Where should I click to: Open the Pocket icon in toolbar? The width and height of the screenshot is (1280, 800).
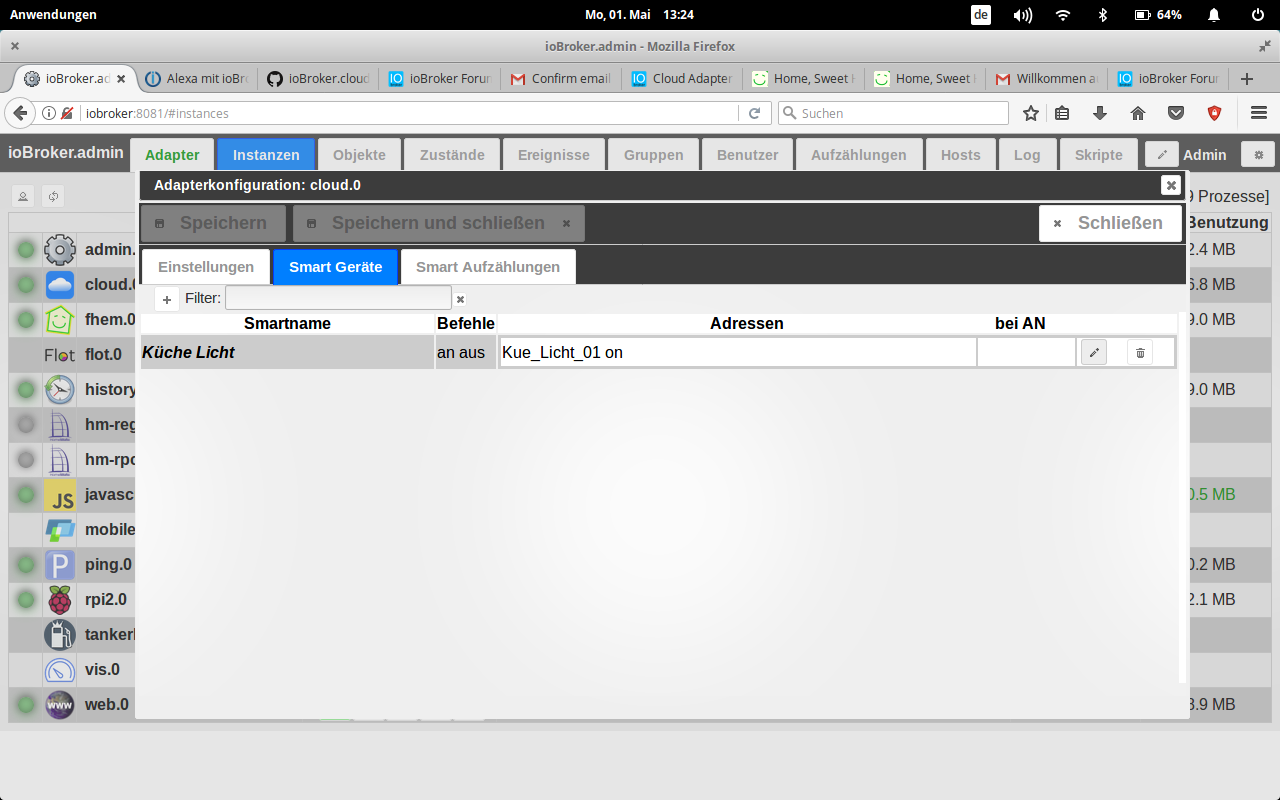coord(1177,113)
